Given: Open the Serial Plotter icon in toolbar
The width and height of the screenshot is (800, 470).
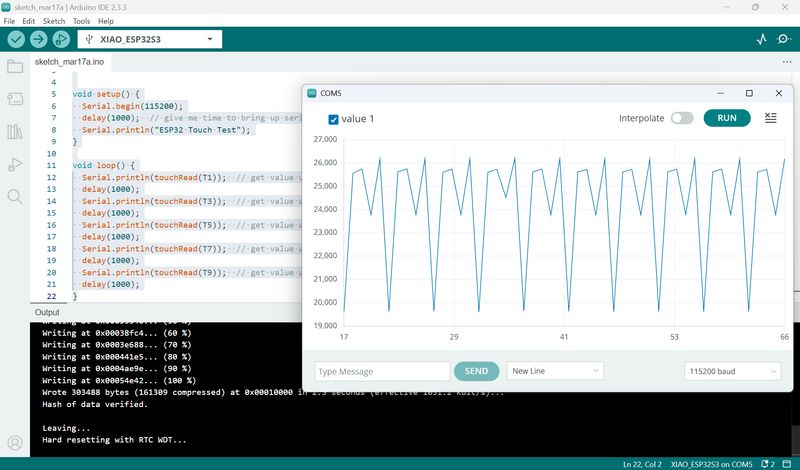Looking at the screenshot, I should 762,39.
